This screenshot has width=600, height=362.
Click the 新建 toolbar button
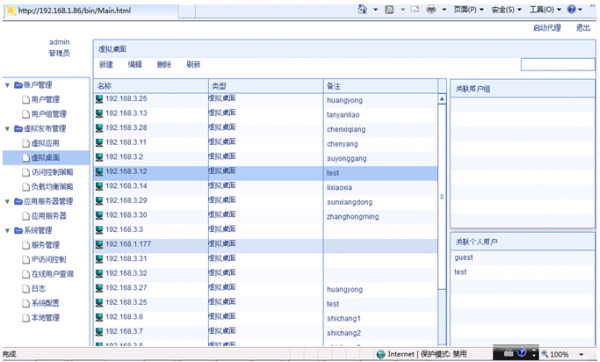tap(106, 64)
